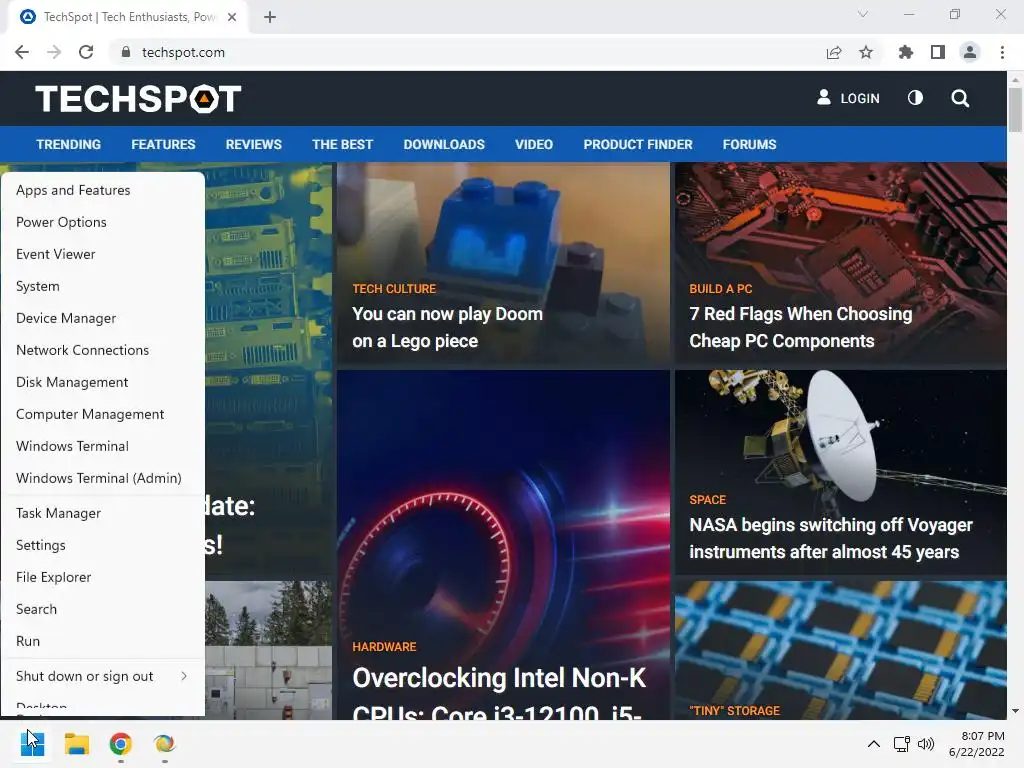1024x768 pixels.
Task: Click the Windows Start button
Action: coord(32,744)
